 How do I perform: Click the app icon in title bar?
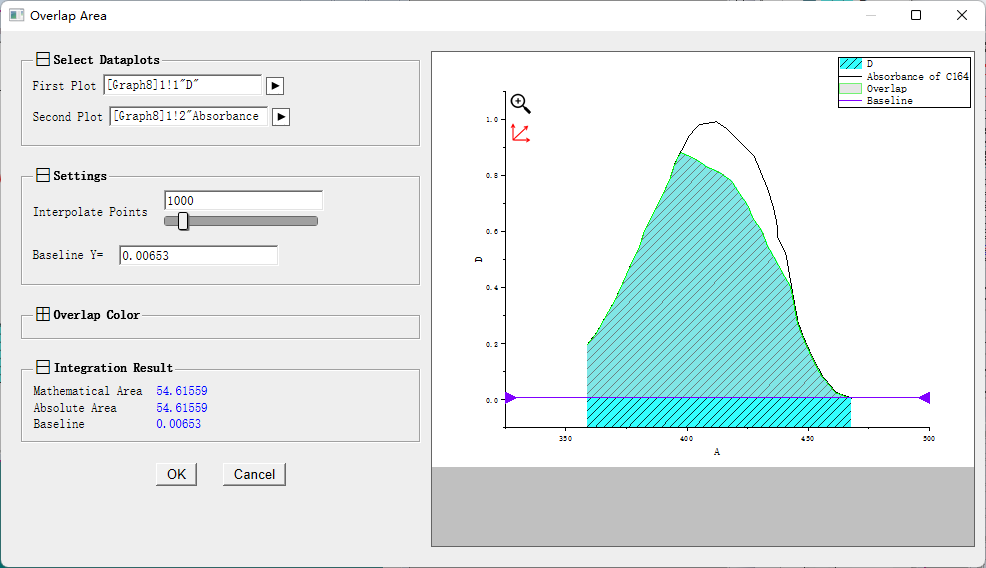click(16, 15)
